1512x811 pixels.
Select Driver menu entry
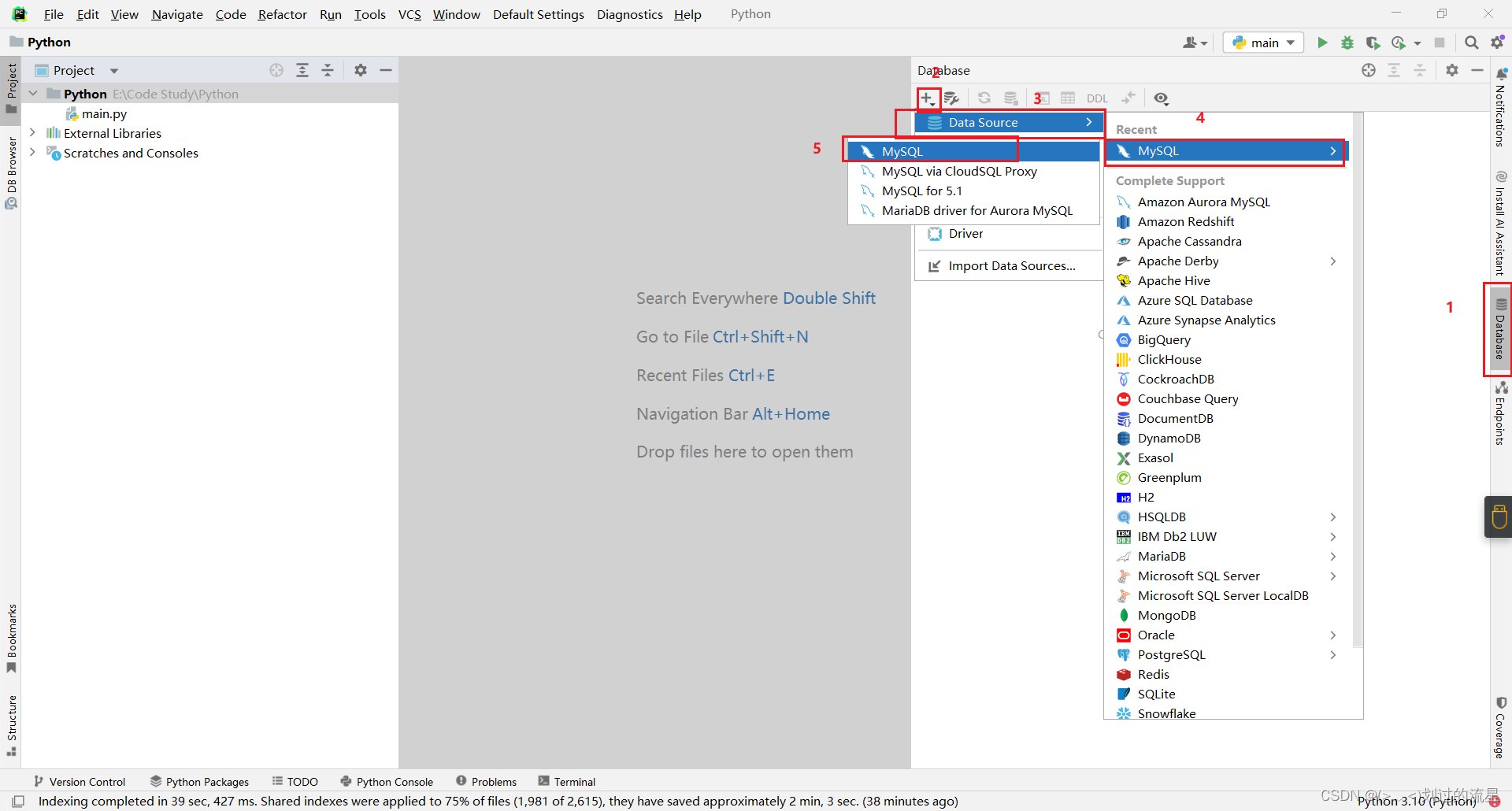[x=1010, y=234]
